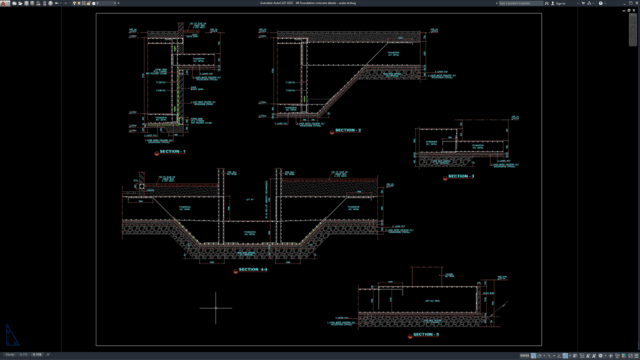Toggle polar tracking icon in status bar

point(539,356)
